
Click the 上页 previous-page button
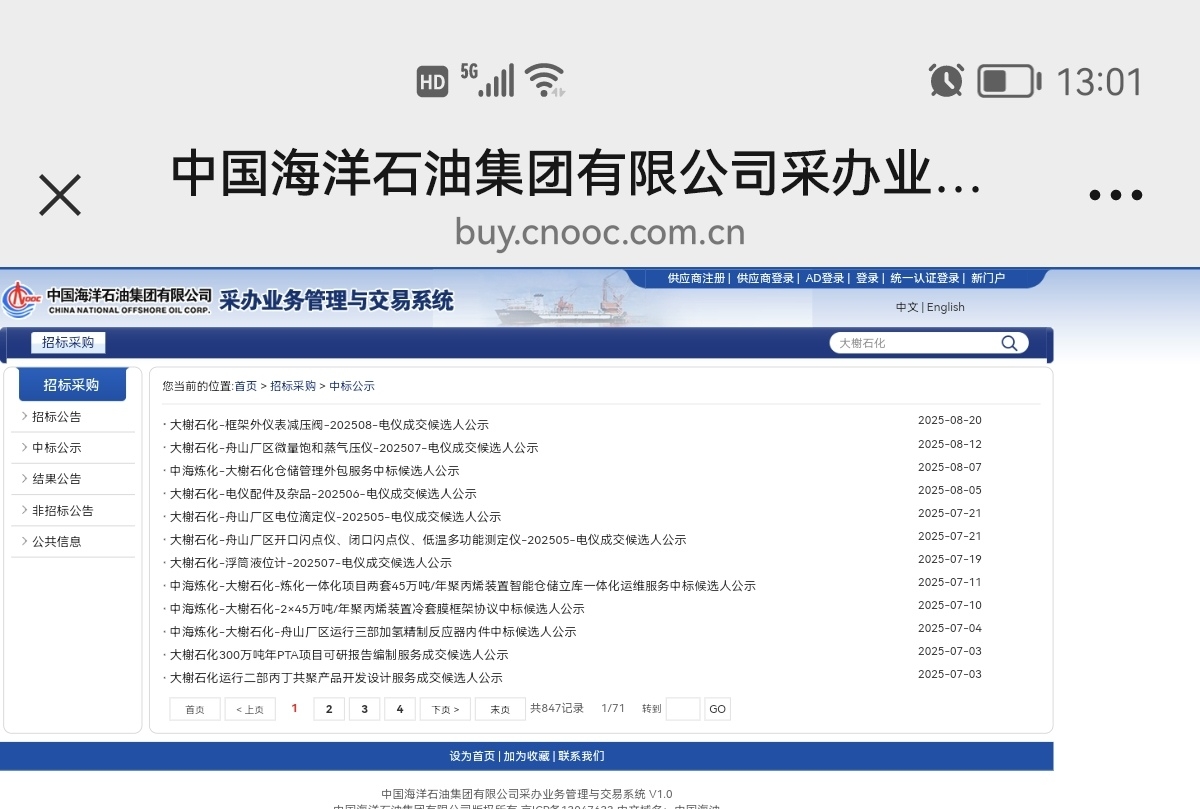tap(250, 709)
